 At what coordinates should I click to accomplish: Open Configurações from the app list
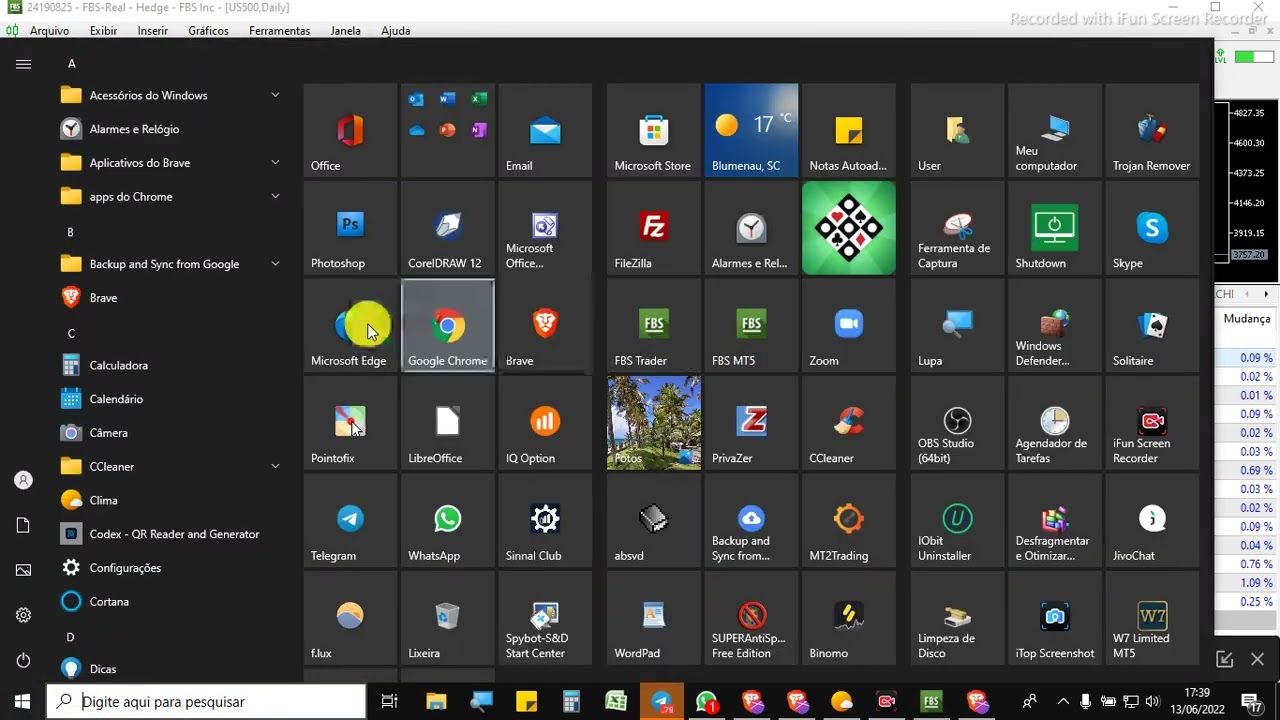[171, 568]
